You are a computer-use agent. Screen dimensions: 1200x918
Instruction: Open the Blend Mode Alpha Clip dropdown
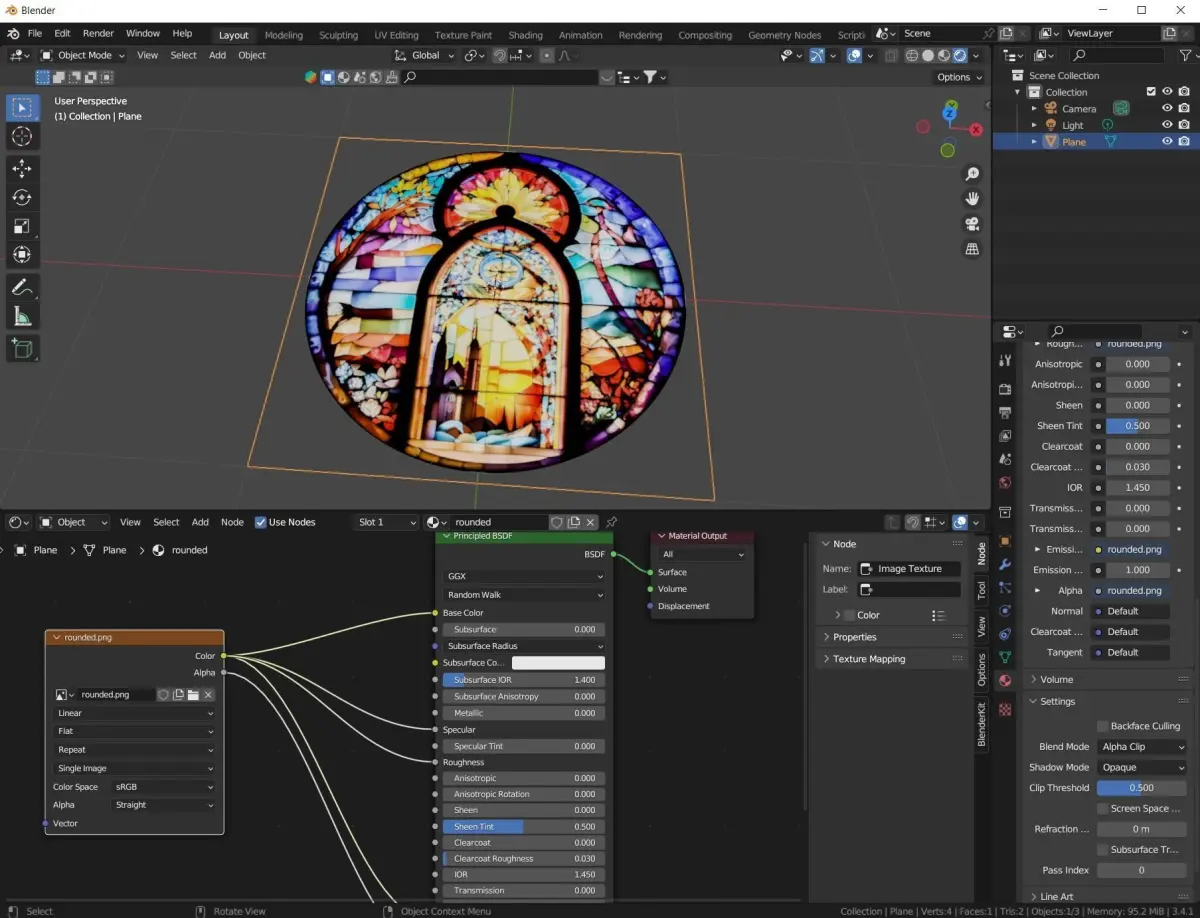pos(1142,747)
